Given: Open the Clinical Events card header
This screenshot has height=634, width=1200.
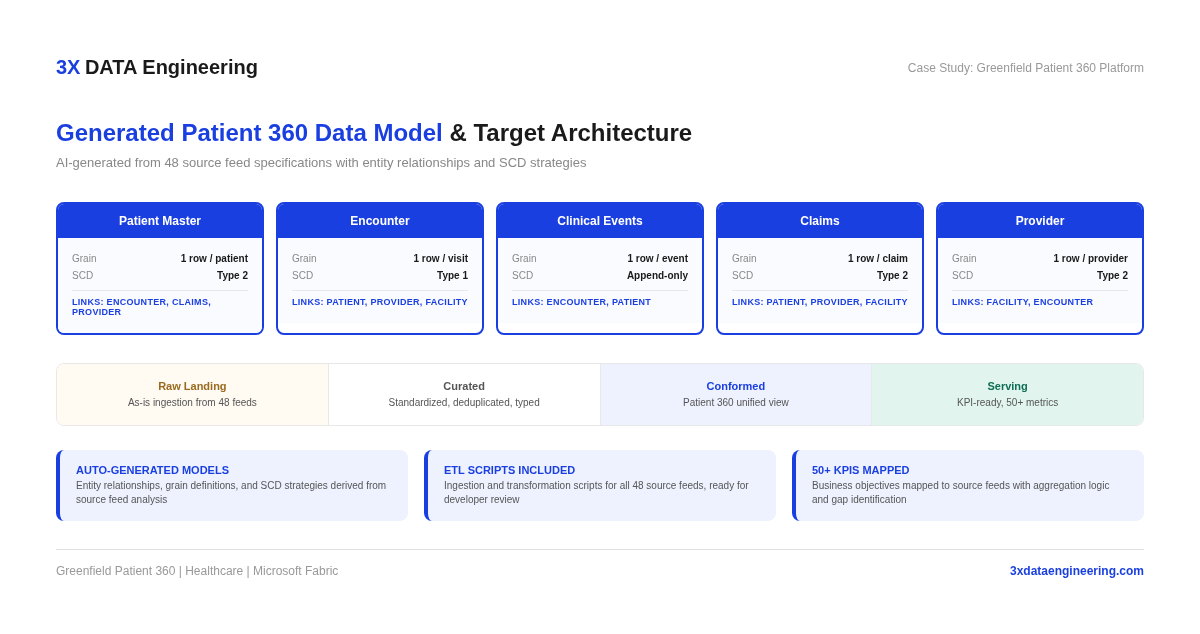Looking at the screenshot, I should (600, 221).
